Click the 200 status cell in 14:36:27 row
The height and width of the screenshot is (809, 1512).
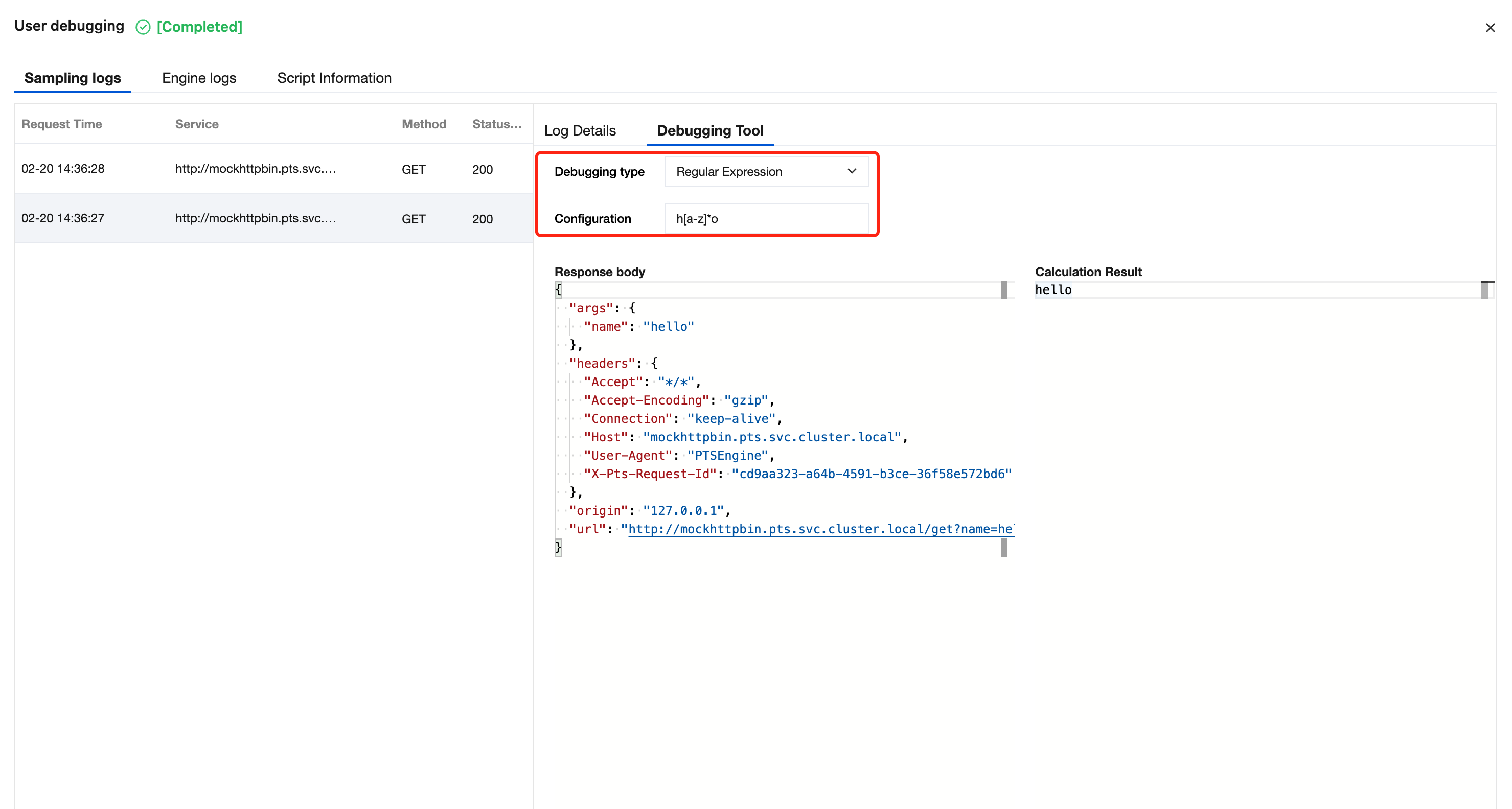click(x=483, y=219)
